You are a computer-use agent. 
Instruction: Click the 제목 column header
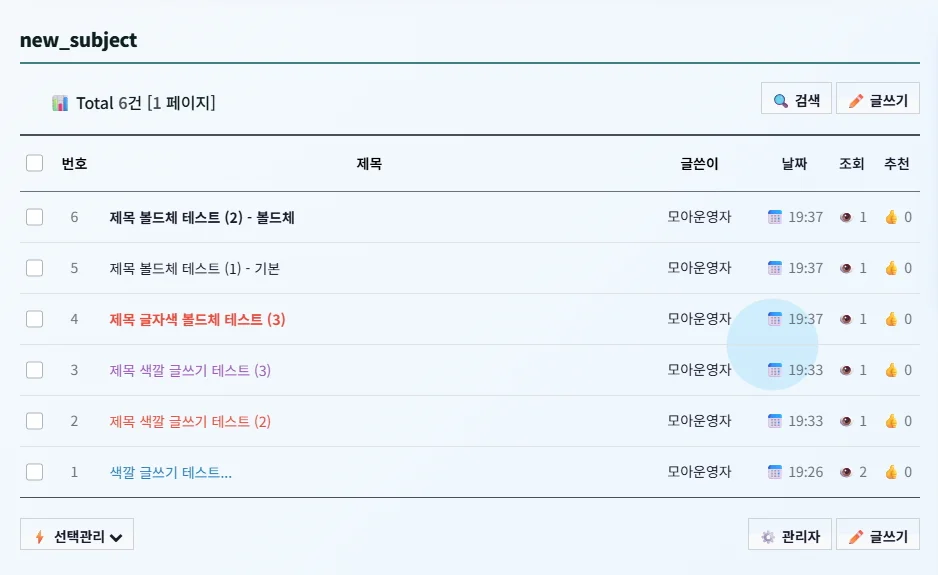tap(369, 163)
